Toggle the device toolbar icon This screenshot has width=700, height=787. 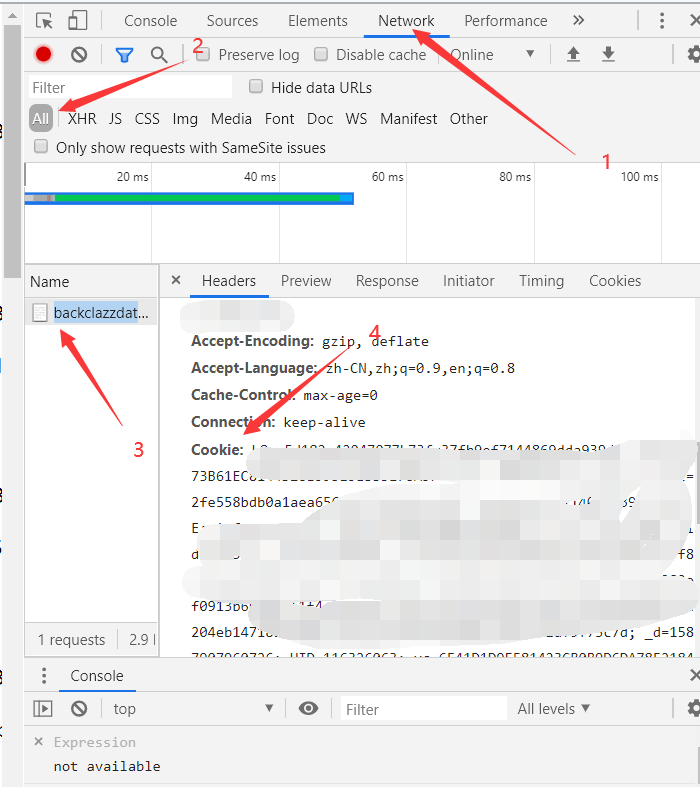[77, 21]
